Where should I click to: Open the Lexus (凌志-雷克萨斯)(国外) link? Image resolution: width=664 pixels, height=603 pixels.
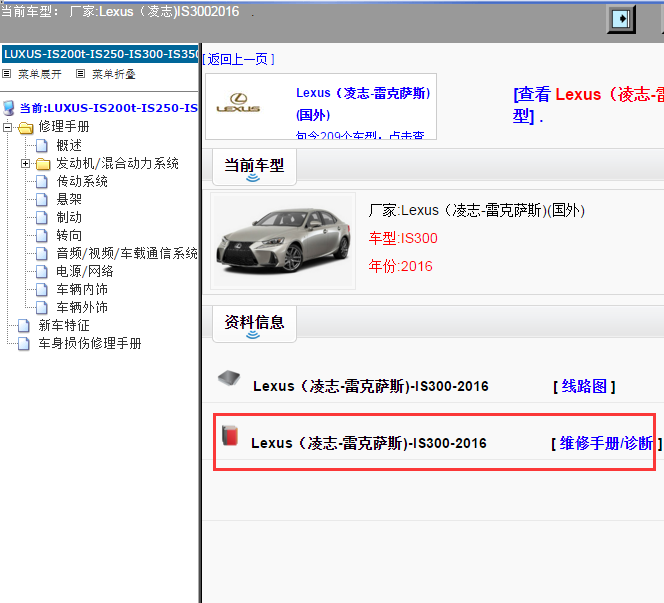click(x=363, y=104)
